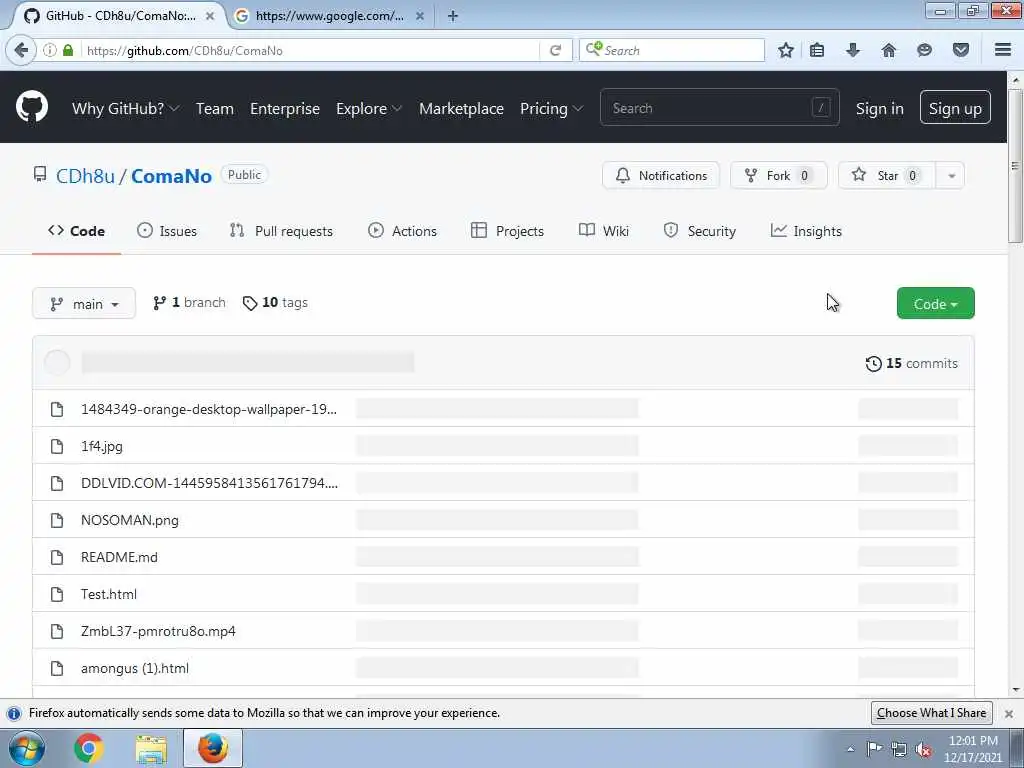
Task: Open a new browser tab with plus
Action: (x=453, y=16)
